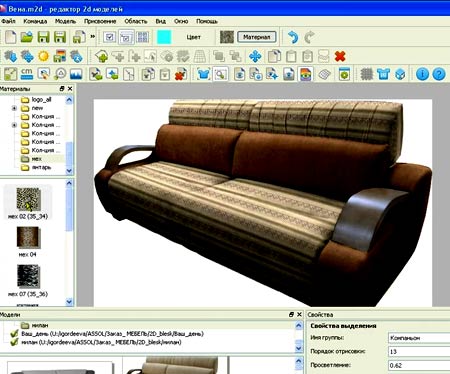The width and height of the screenshot is (450, 374).
Task: Click the house icon with green plus
Action: click(102, 56)
